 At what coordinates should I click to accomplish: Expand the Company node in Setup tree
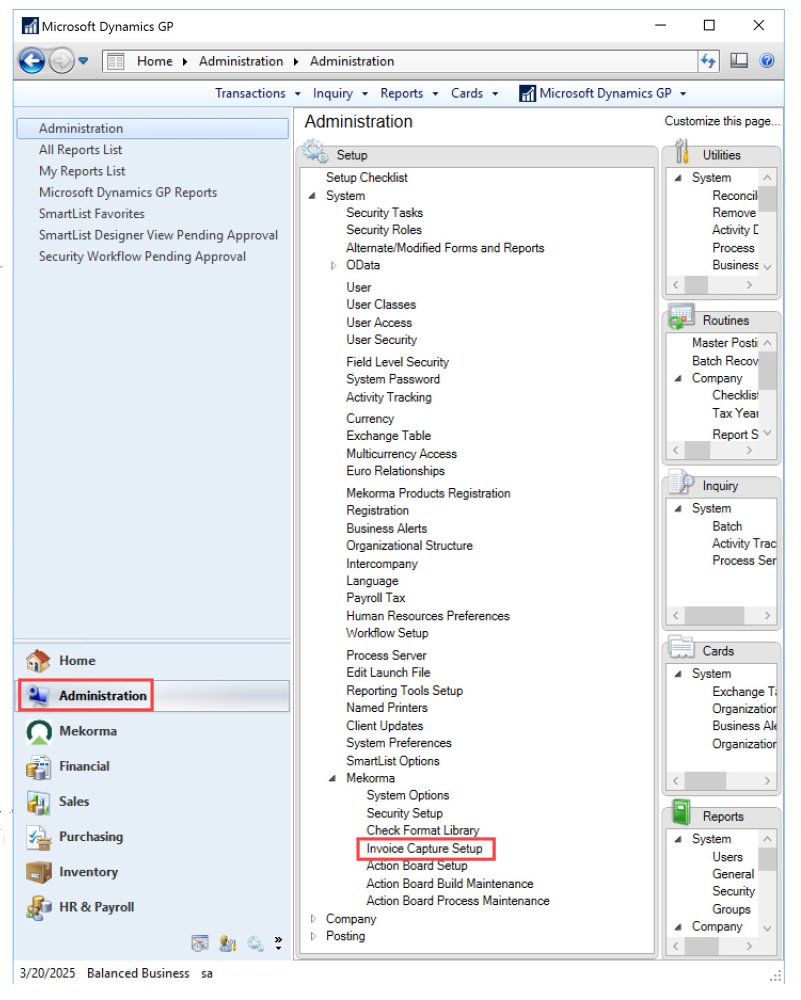(x=313, y=919)
